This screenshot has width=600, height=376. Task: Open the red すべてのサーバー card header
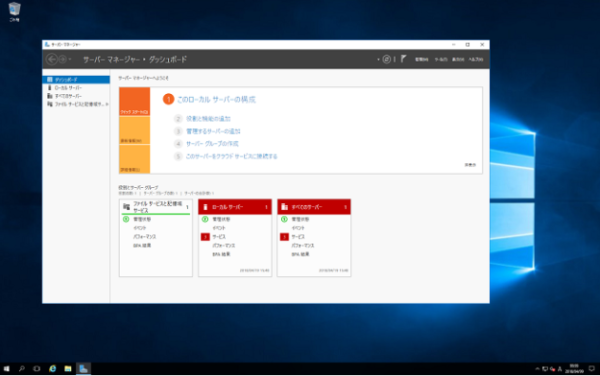(x=314, y=207)
